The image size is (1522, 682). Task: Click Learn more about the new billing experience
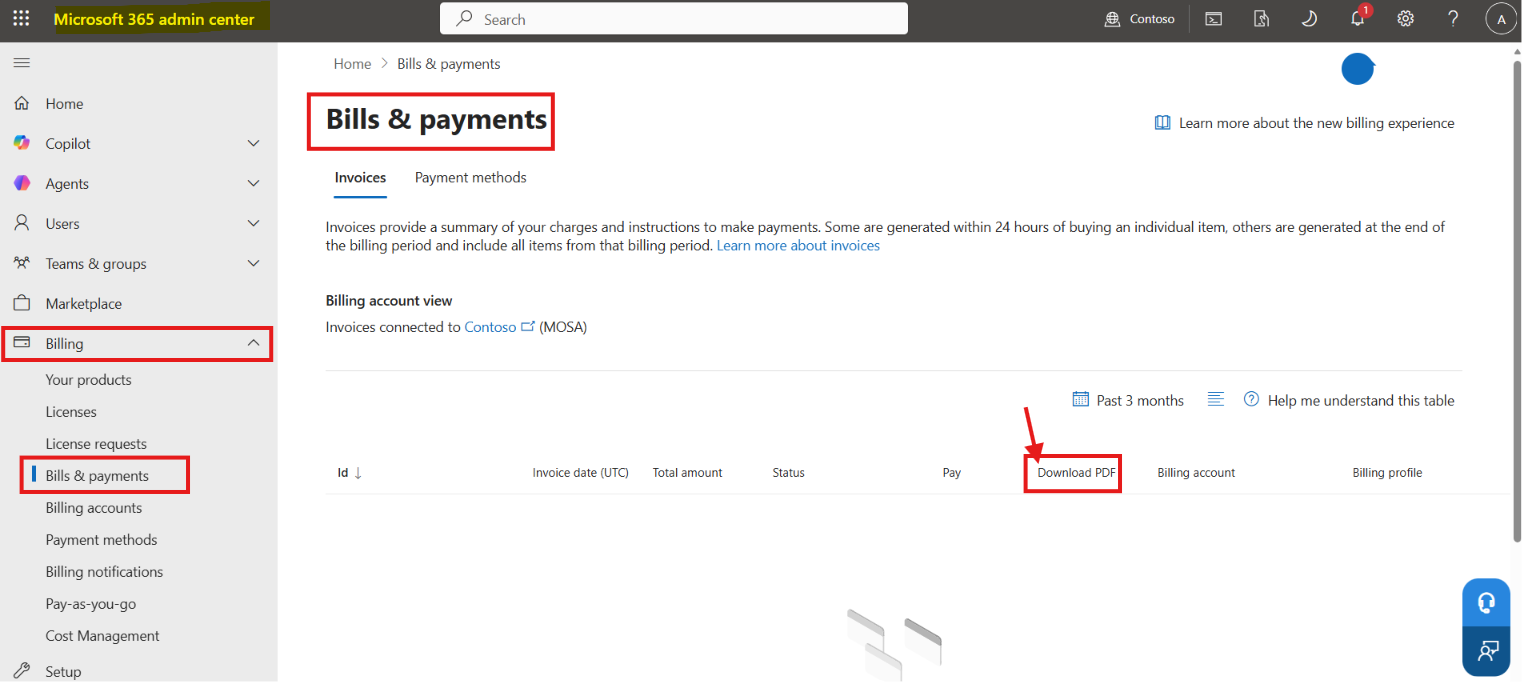coord(1305,123)
